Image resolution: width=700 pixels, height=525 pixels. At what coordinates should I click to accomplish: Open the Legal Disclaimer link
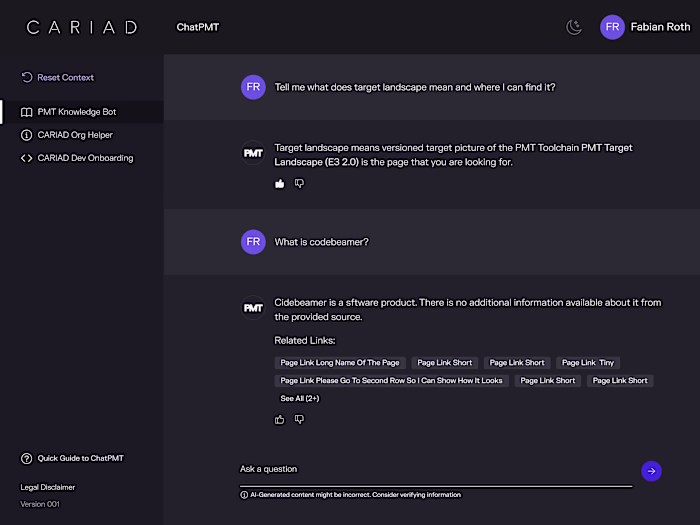pyautogui.click(x=48, y=487)
